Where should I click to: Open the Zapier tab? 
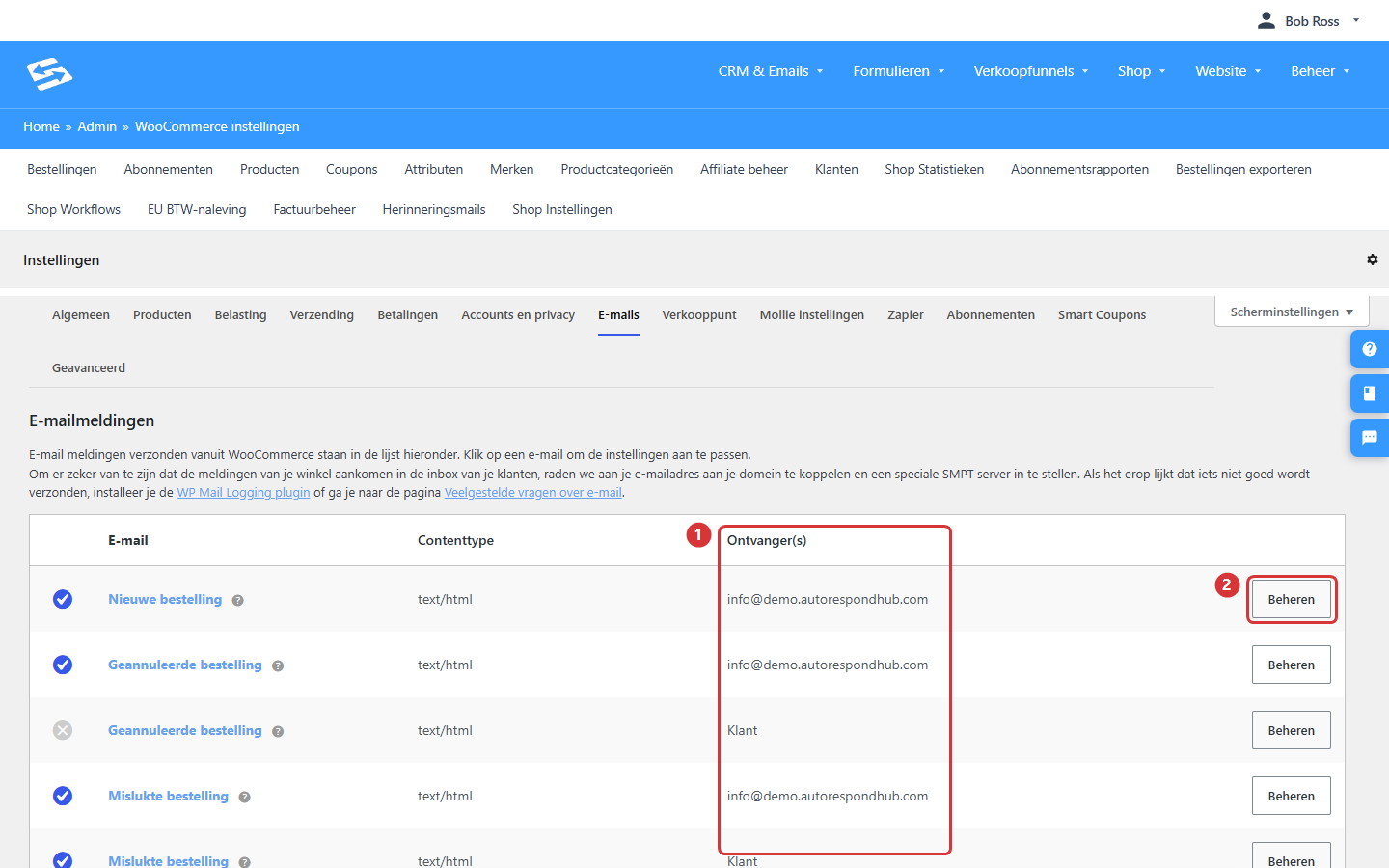pyautogui.click(x=906, y=315)
